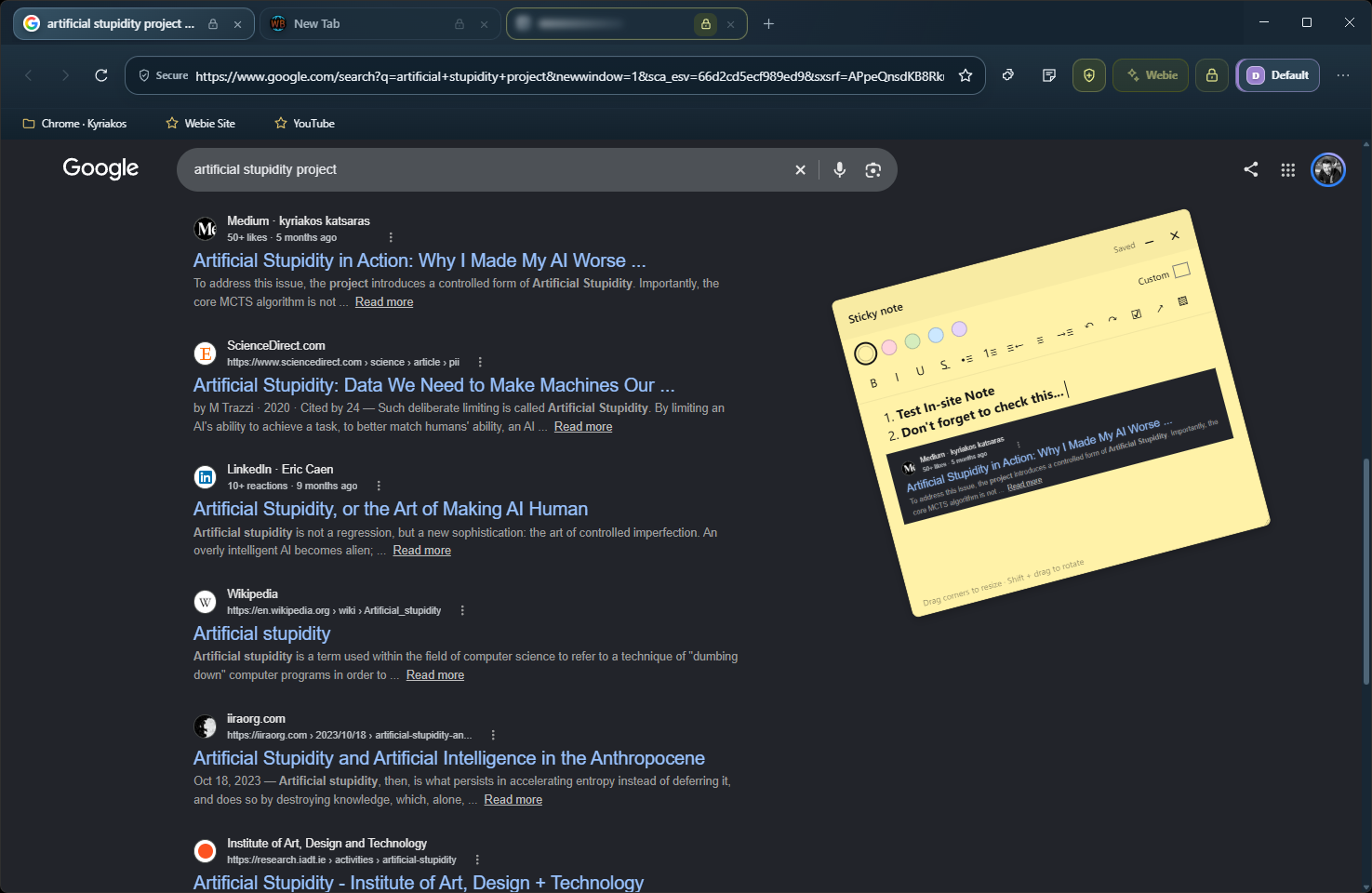This screenshot has height=893, width=1372.
Task: Open more options for the Institute of Art result
Action: point(477,860)
